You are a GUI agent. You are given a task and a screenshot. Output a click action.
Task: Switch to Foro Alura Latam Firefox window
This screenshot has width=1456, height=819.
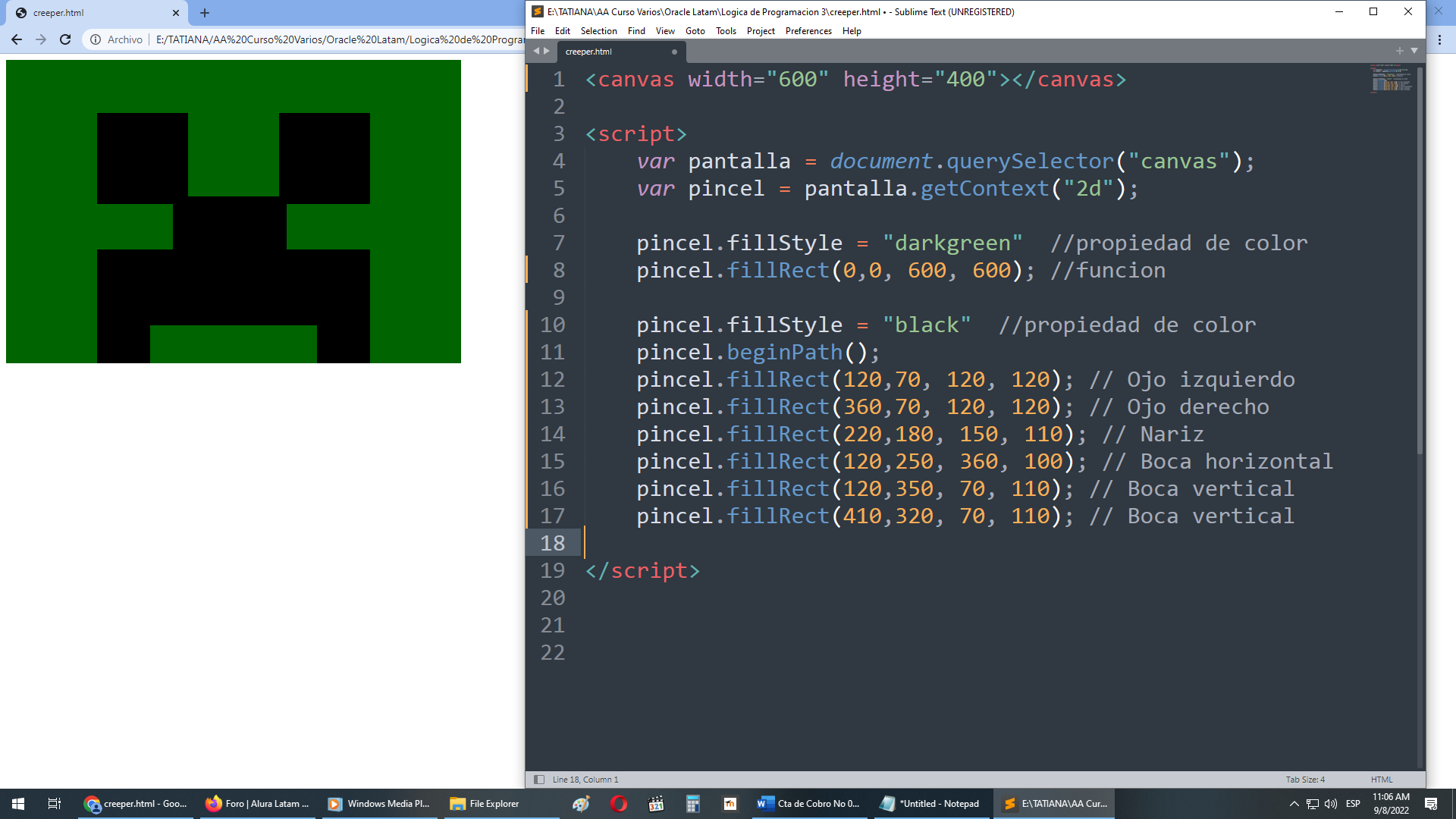coord(258,804)
